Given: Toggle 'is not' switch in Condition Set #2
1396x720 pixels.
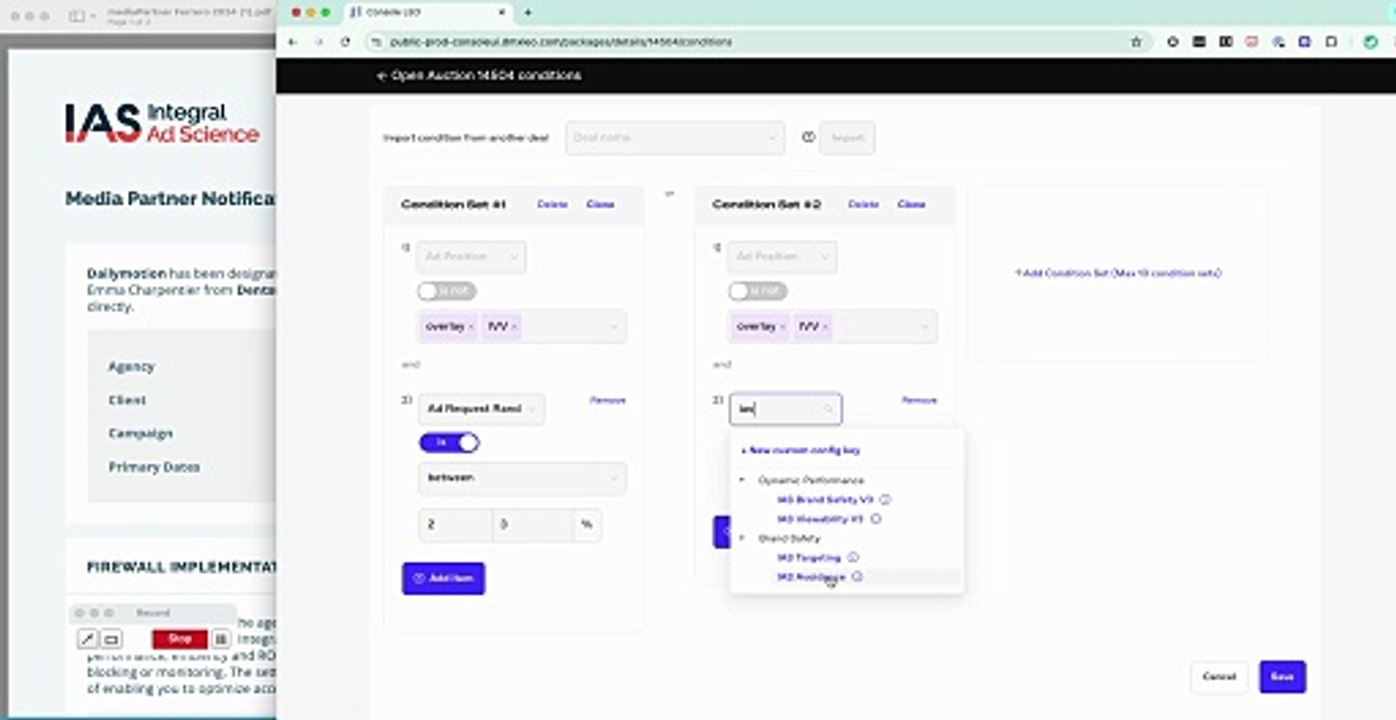Looking at the screenshot, I should (758, 291).
